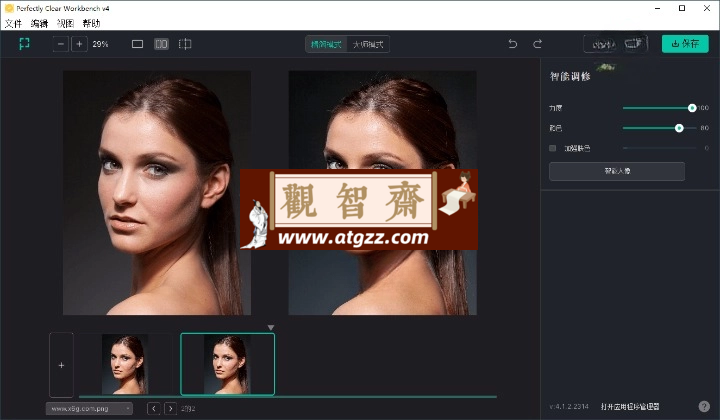The height and width of the screenshot is (420, 720).
Task: Redo the last adjustment
Action: pos(537,44)
